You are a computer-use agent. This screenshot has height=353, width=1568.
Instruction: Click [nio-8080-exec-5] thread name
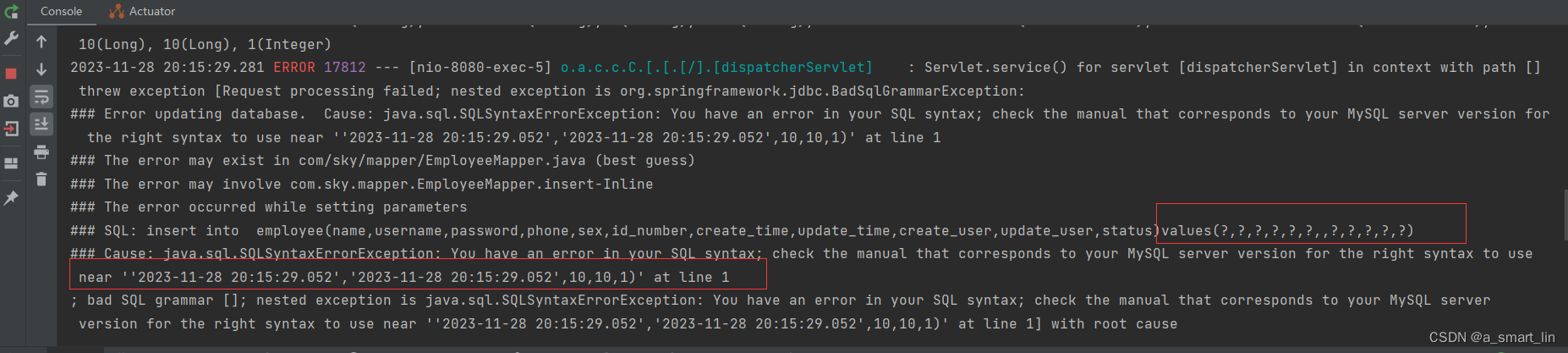[x=480, y=67]
